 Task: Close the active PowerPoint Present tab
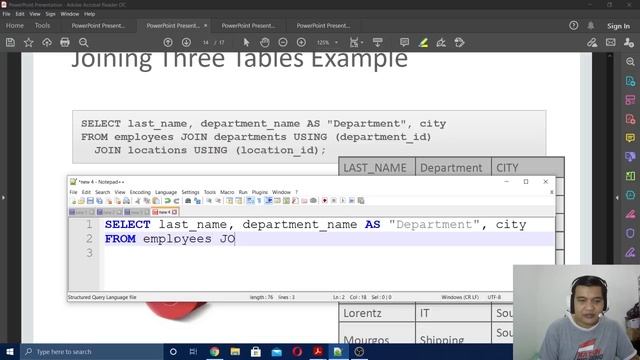tap(205, 25)
